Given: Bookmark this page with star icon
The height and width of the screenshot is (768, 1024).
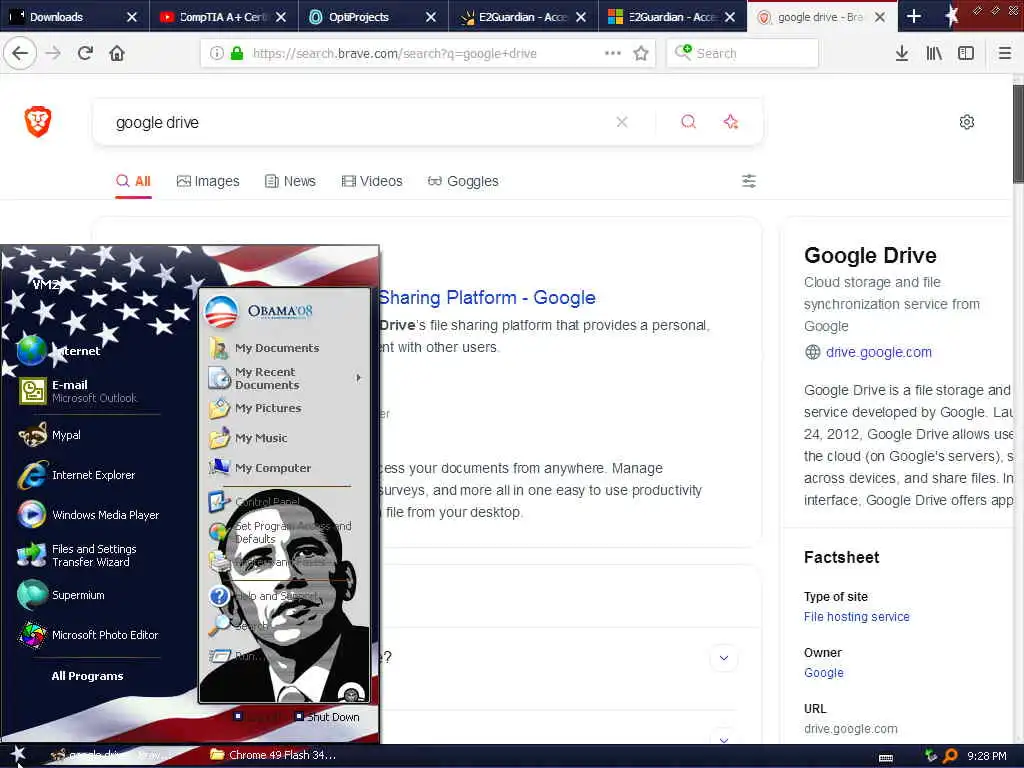Looking at the screenshot, I should pyautogui.click(x=641, y=54).
